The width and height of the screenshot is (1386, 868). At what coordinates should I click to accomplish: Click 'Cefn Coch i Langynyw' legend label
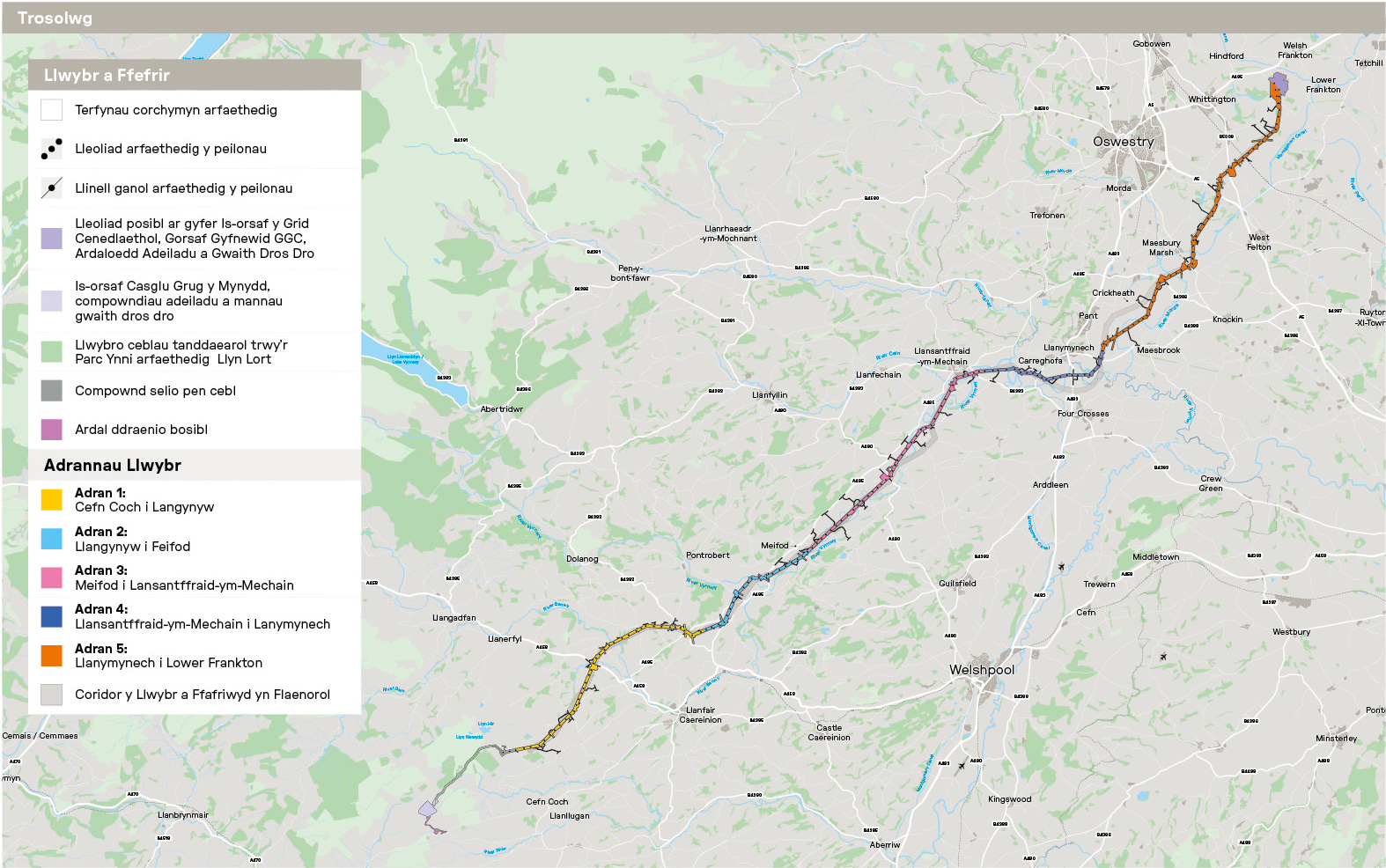pyautogui.click(x=144, y=507)
